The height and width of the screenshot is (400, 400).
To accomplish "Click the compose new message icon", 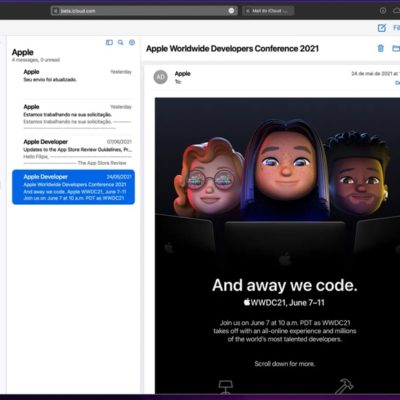I will tap(382, 28).
